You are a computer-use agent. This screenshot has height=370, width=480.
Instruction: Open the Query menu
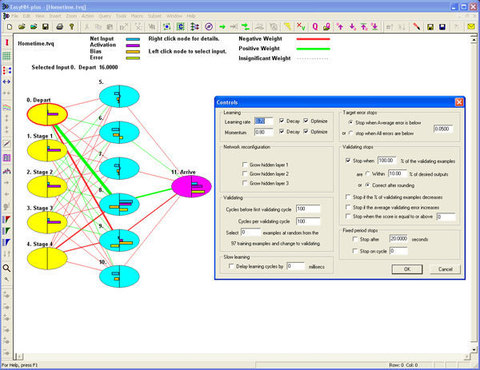105,16
